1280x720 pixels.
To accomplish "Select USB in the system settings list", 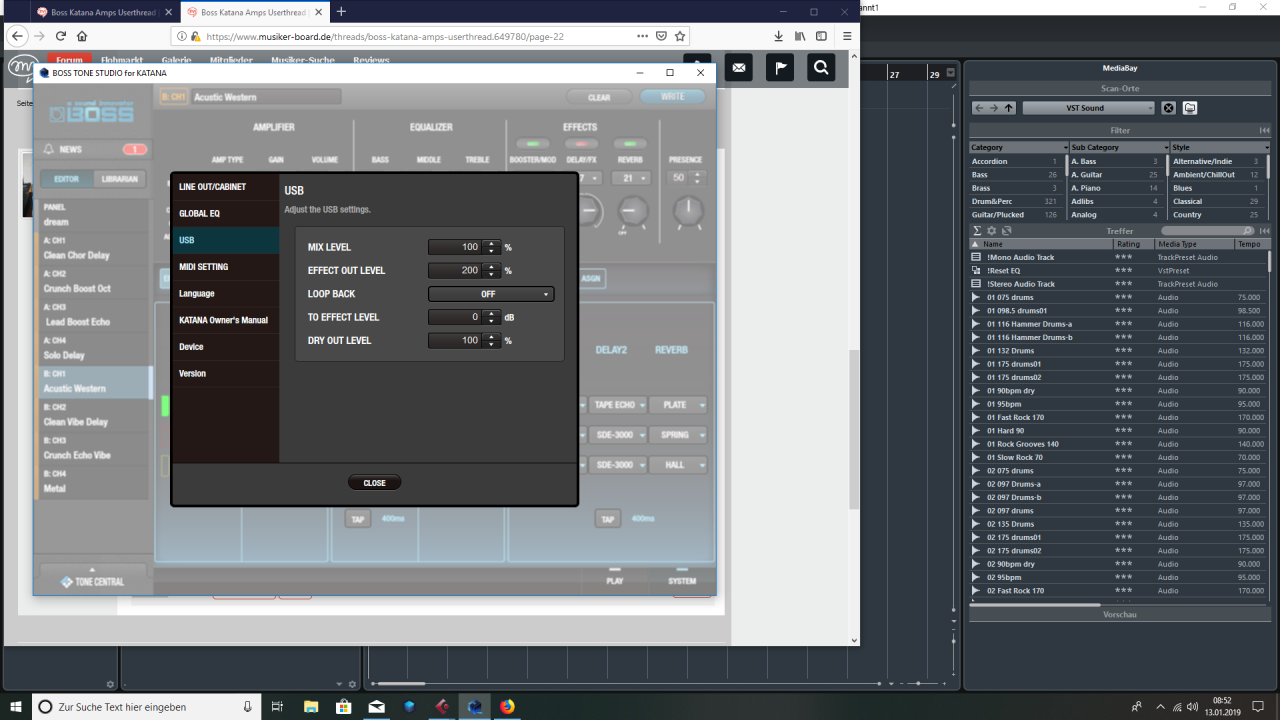I will pos(226,240).
